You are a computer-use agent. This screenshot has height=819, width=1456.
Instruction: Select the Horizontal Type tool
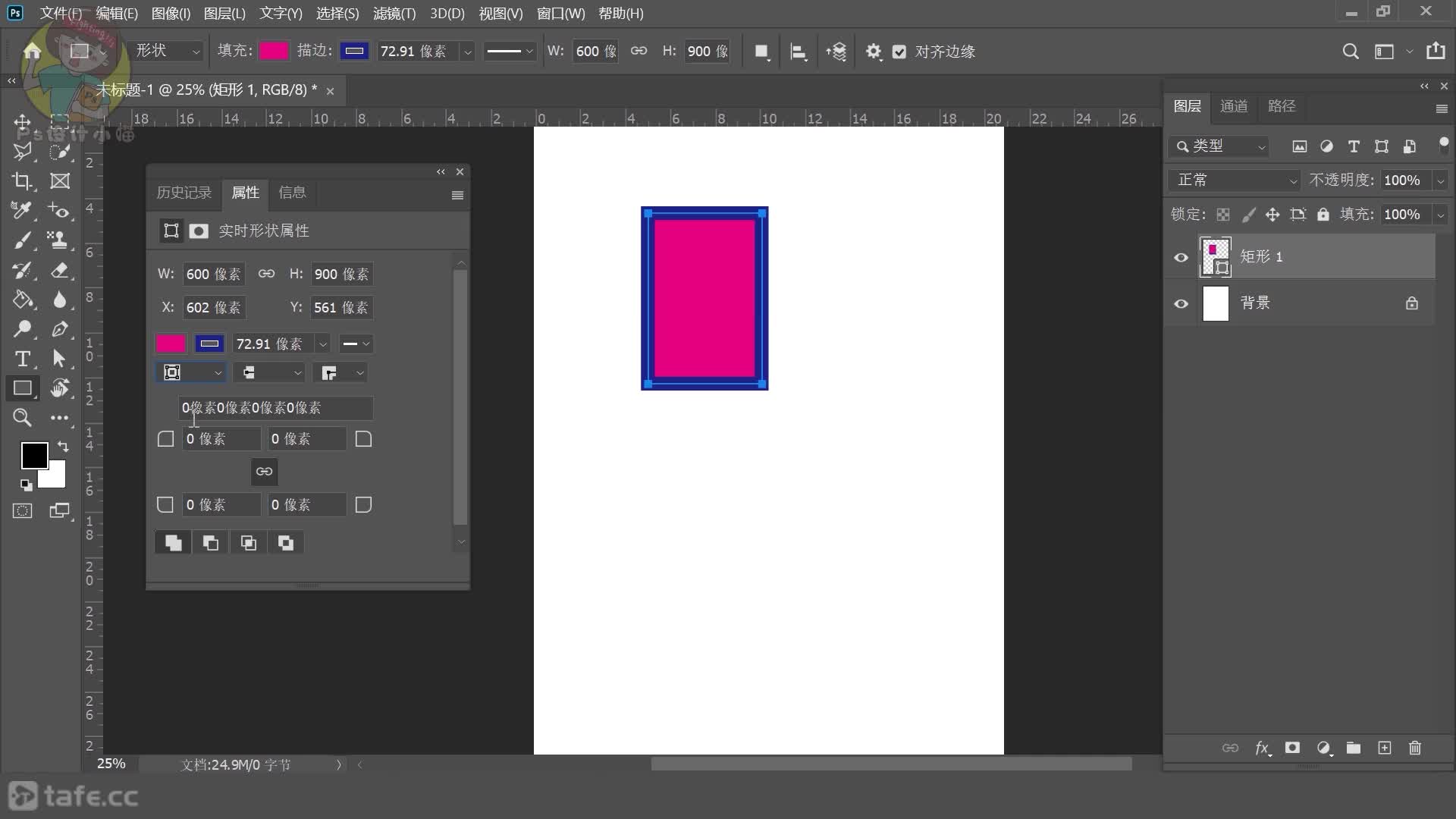(x=22, y=359)
